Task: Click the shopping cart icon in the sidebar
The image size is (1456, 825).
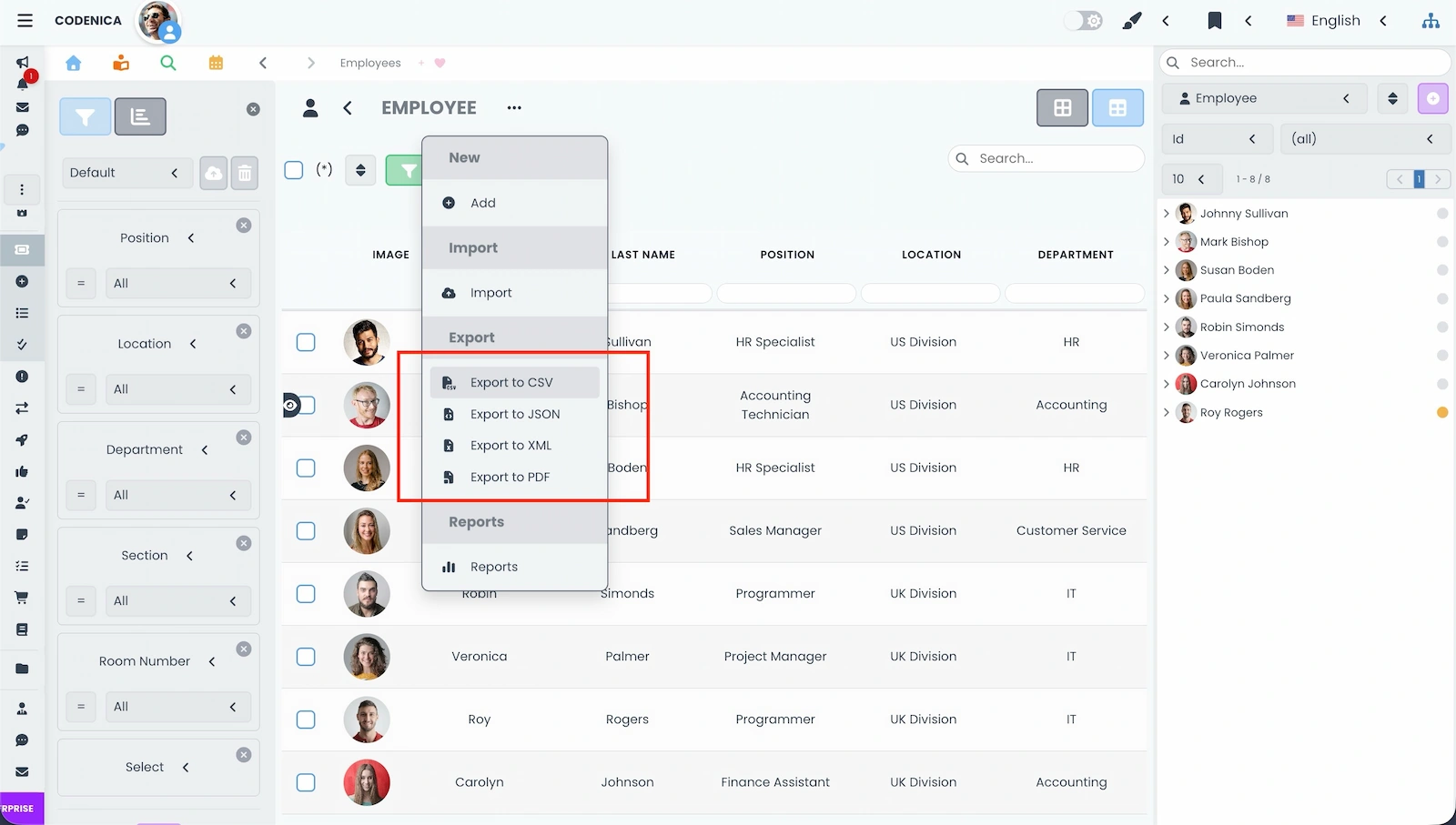Action: (23, 598)
